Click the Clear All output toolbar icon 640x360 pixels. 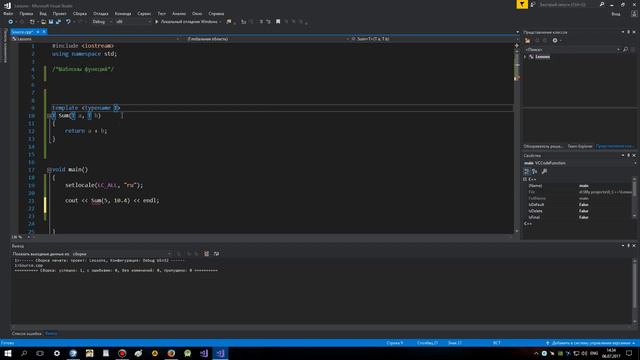pos(207,254)
